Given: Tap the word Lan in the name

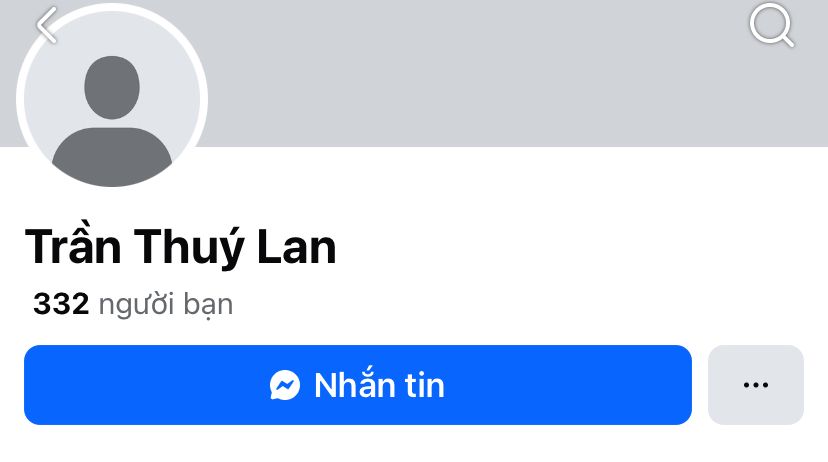Looking at the screenshot, I should coord(297,248).
